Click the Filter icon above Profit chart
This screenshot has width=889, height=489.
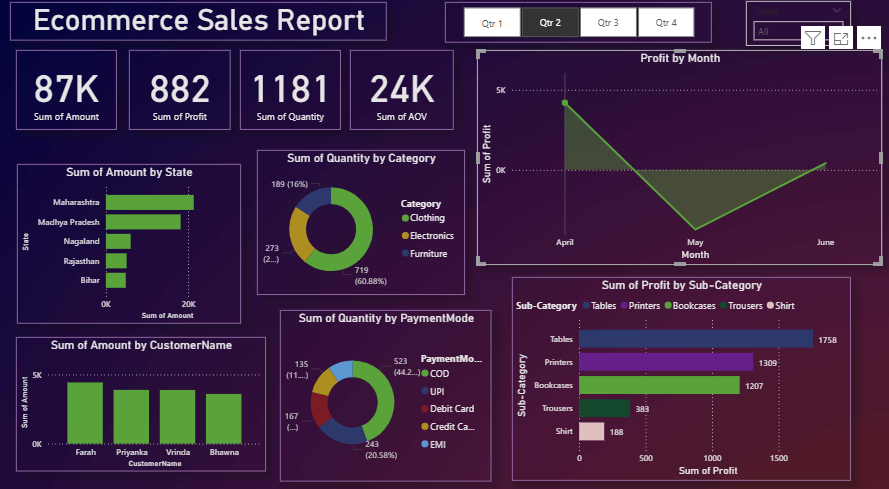(813, 38)
